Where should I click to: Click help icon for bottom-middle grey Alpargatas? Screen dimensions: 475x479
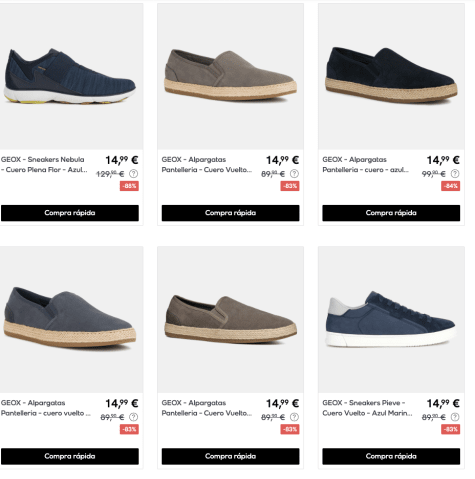[x=294, y=417]
